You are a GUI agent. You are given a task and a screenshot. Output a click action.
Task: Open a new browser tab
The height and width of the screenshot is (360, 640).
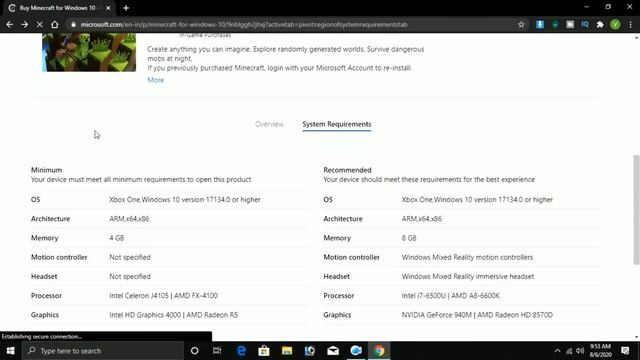(x=126, y=8)
